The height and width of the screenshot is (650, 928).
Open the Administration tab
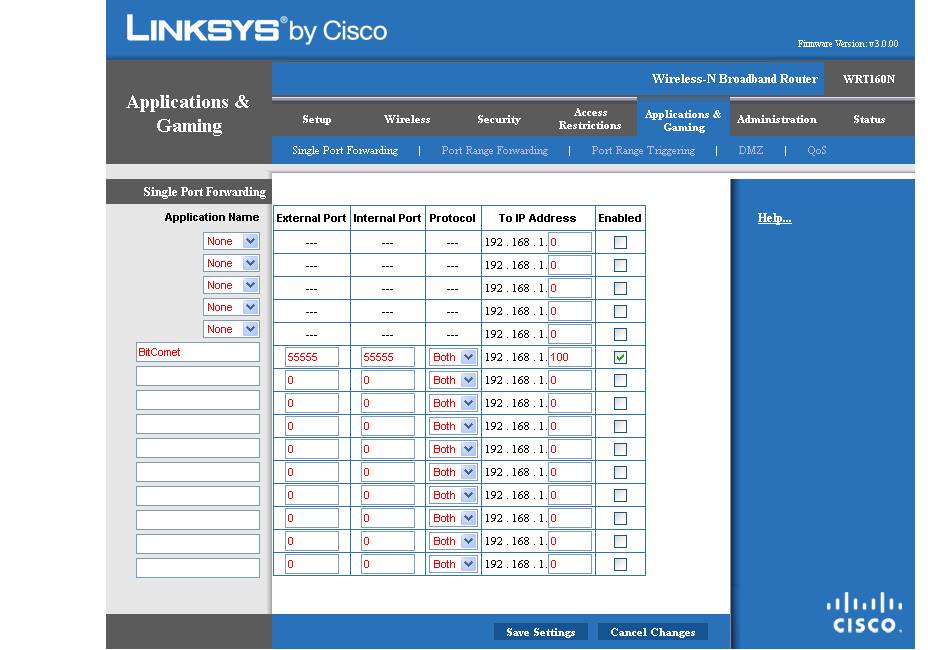click(x=777, y=119)
